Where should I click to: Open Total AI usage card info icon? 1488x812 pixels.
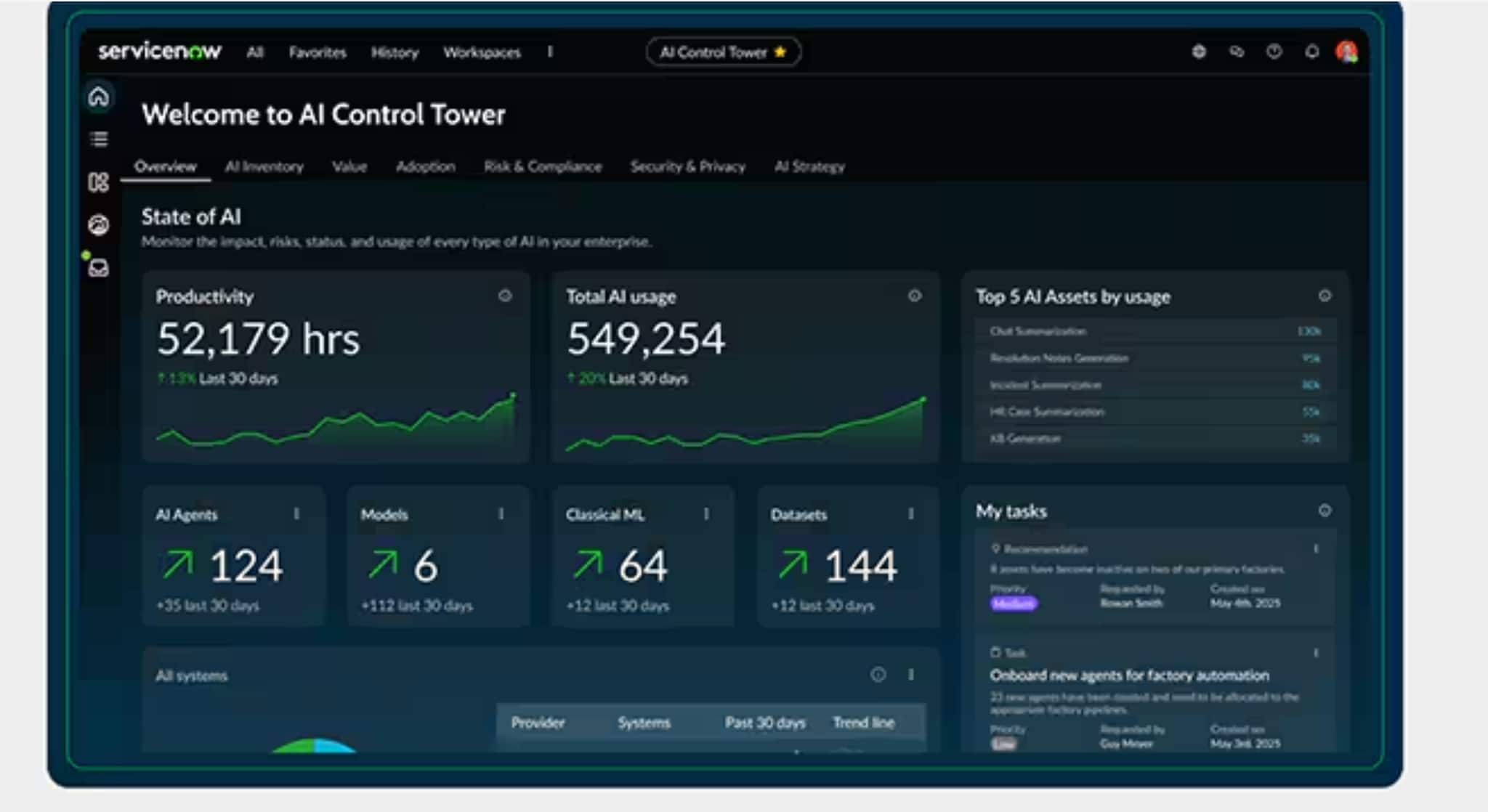[x=915, y=296]
